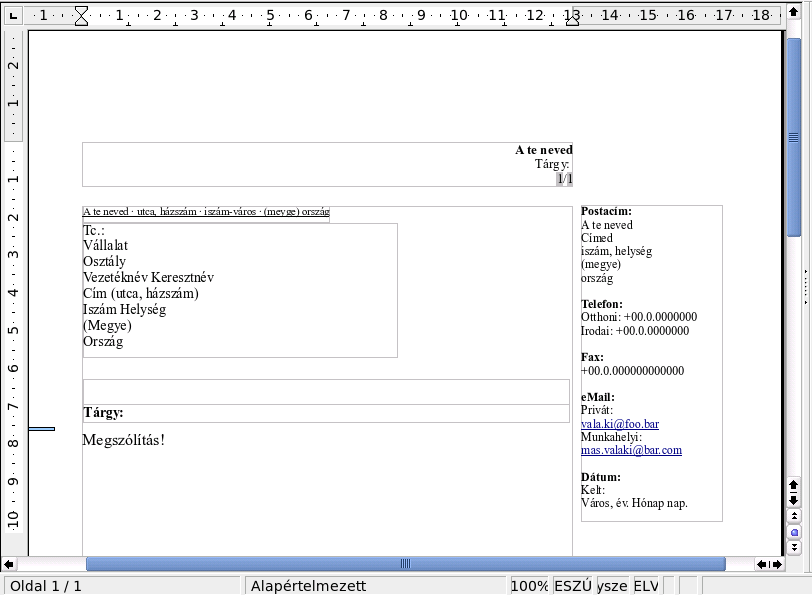Image resolution: width=812 pixels, height=595 pixels.
Task: Click the scroll-left arrow at the right end of the horizontal scrollbar
Action: tap(762, 564)
